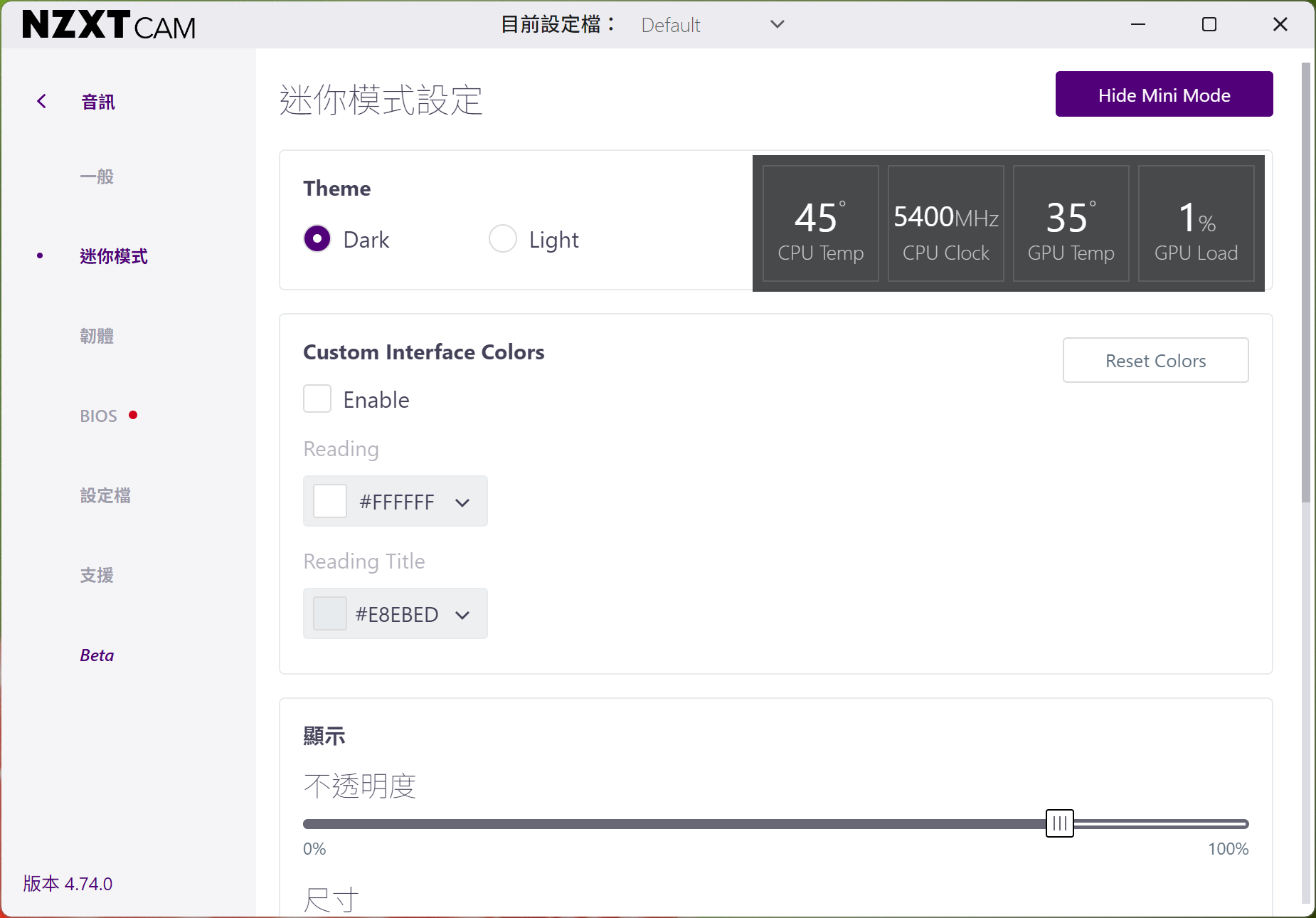Click the GPU Temp preview tile

1071,223
